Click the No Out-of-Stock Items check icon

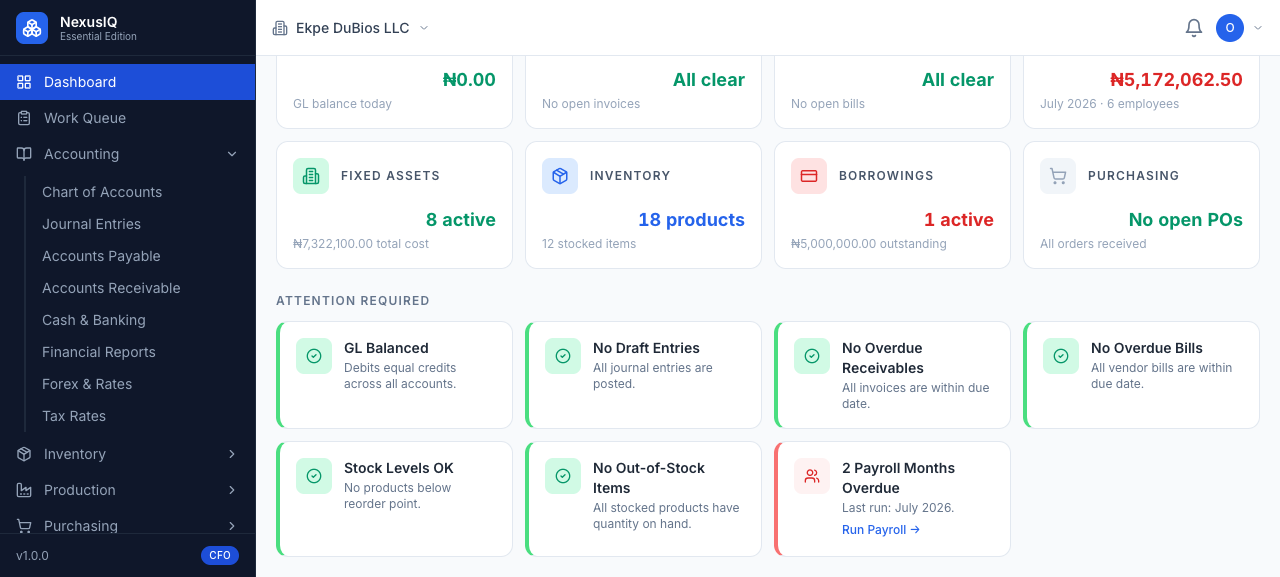[563, 476]
